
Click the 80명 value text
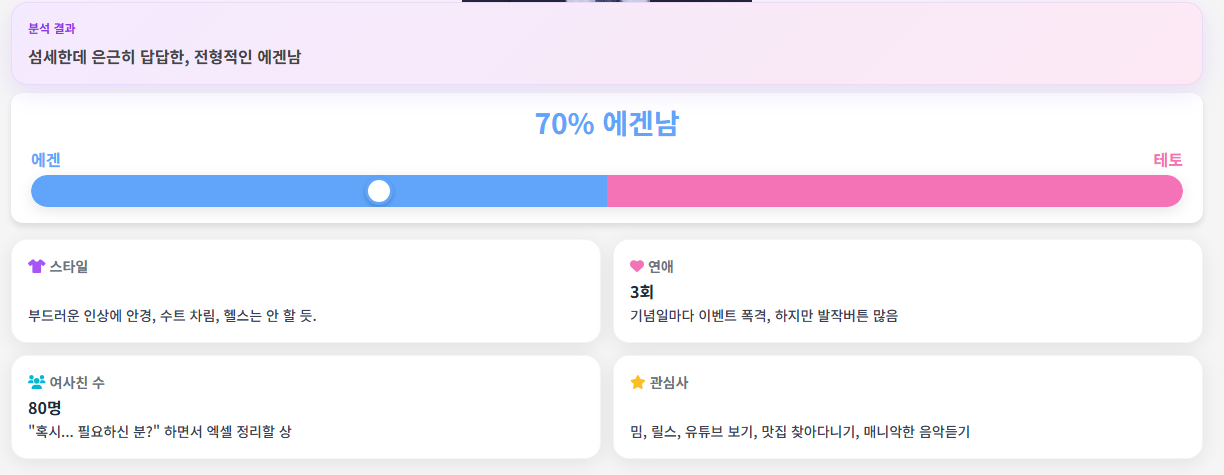[45, 408]
